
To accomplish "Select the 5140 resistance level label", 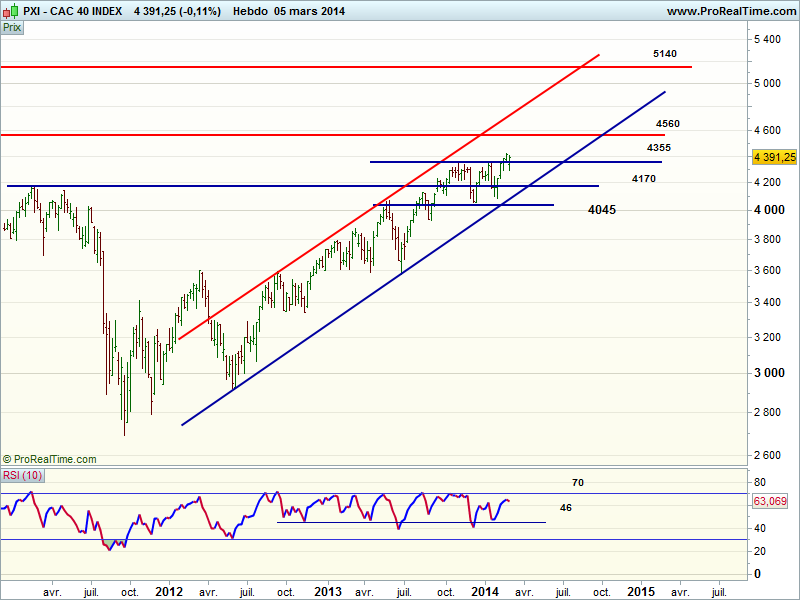I will tap(665, 53).
